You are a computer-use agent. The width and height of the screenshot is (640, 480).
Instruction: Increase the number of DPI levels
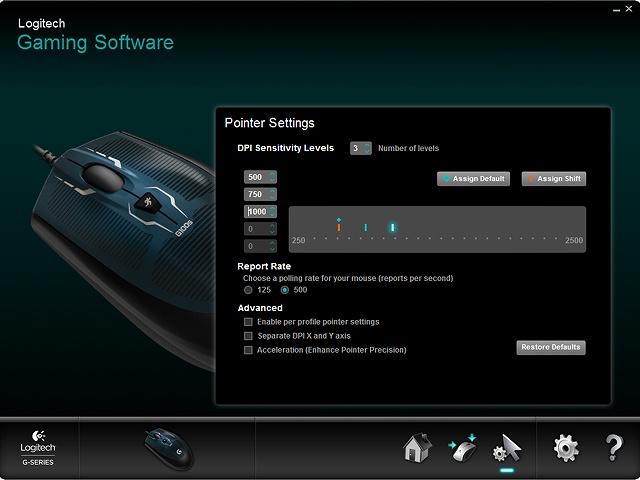(x=367, y=145)
